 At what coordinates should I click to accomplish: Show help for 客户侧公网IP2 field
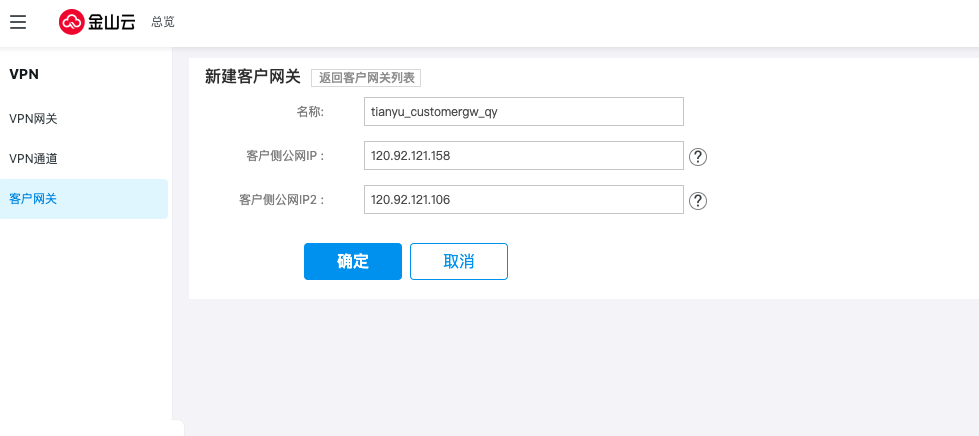699,201
